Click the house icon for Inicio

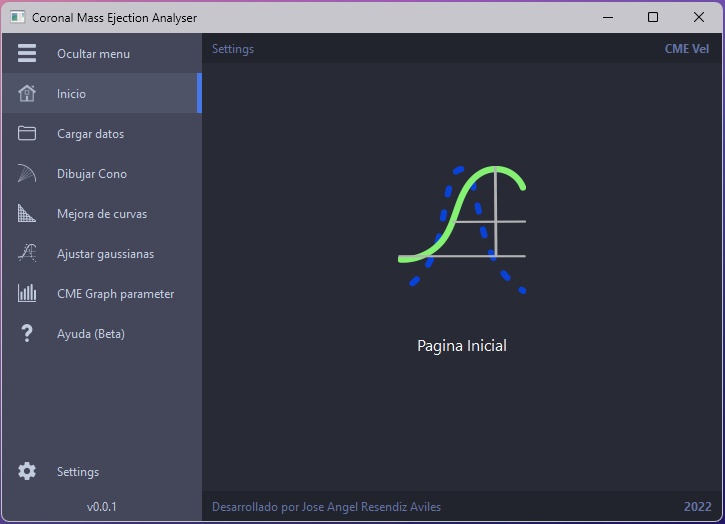tap(27, 93)
